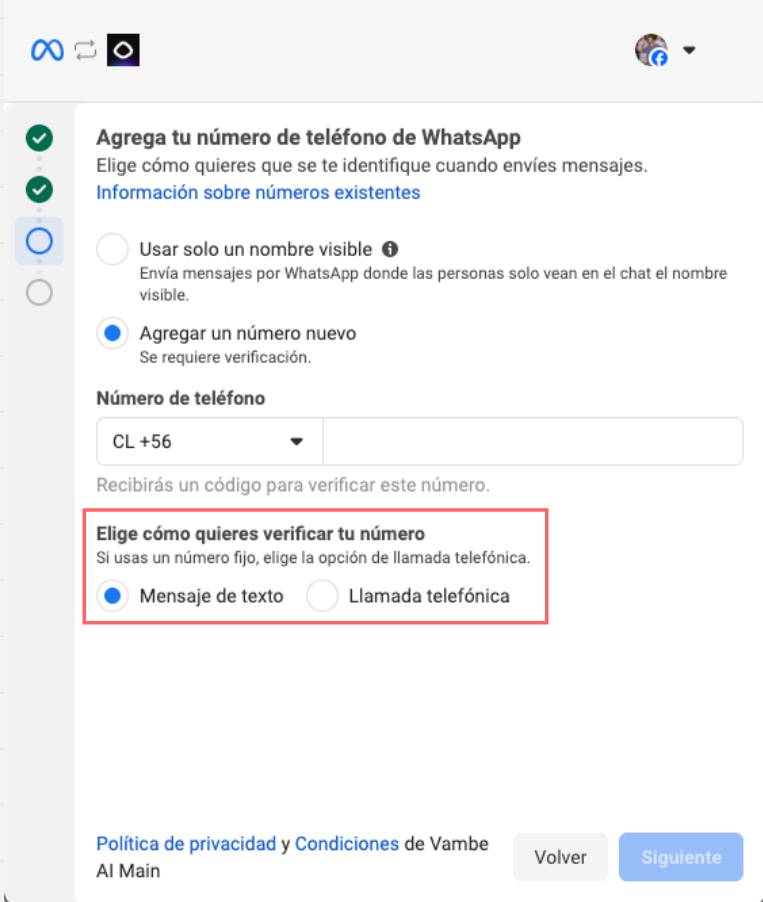The height and width of the screenshot is (902, 763).
Task: Click the second completed step checkmark
Action: tap(39, 188)
